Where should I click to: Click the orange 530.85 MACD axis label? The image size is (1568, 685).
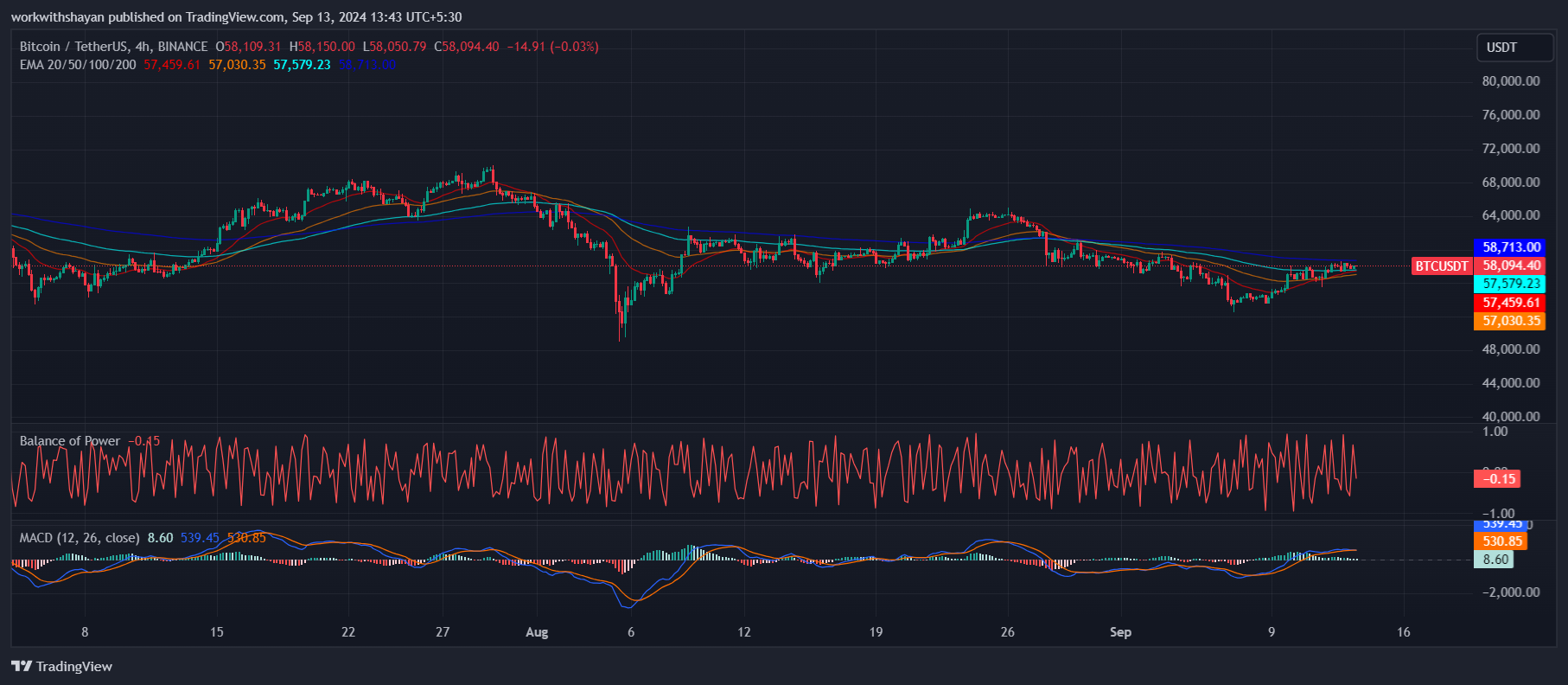(x=1501, y=541)
